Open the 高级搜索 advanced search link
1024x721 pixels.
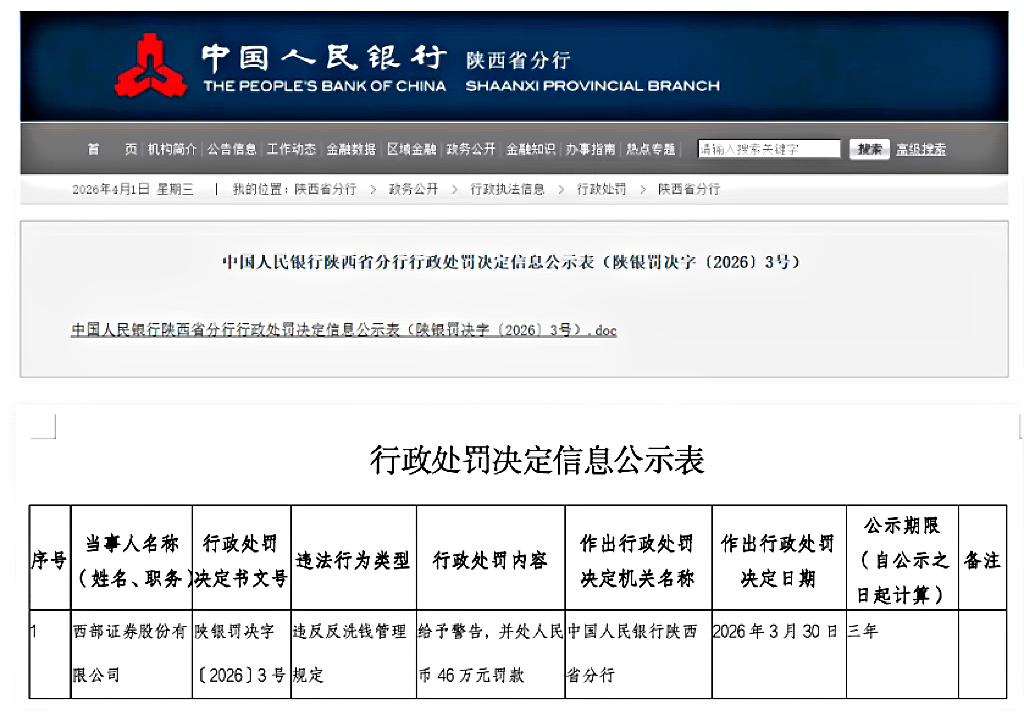[x=920, y=149]
